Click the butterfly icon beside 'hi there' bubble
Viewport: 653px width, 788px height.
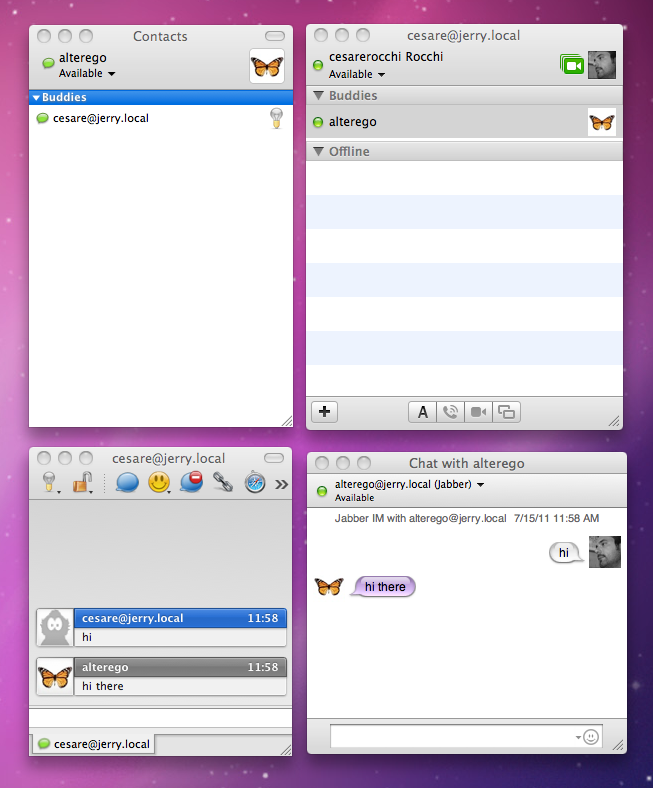coord(329,586)
